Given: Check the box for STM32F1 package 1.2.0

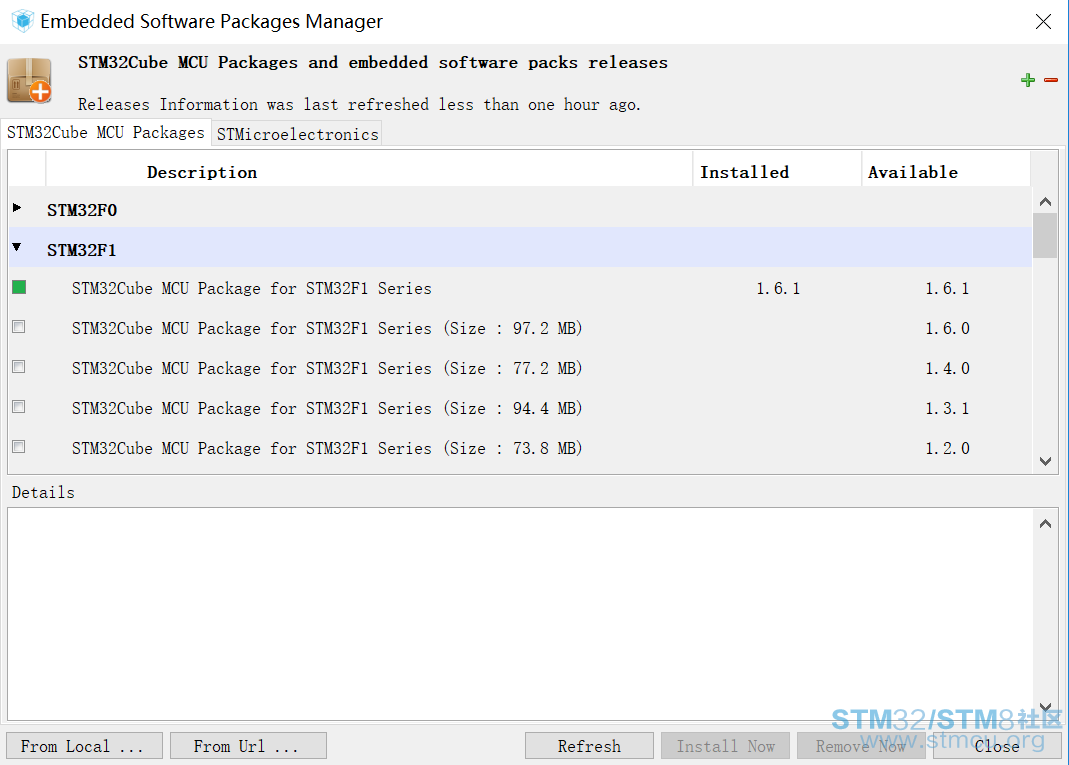Looking at the screenshot, I should point(19,447).
